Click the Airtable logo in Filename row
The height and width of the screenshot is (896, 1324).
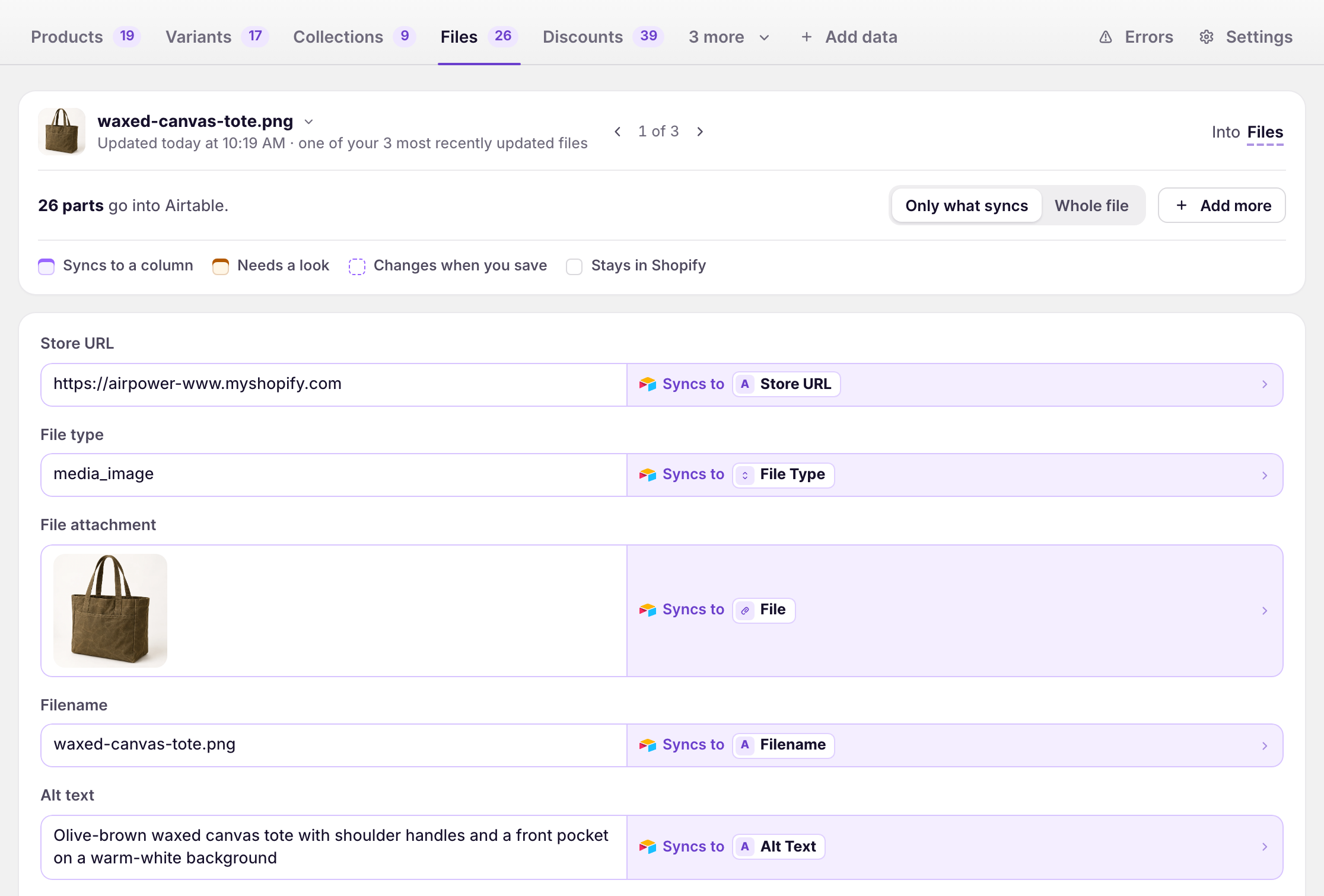(647, 745)
